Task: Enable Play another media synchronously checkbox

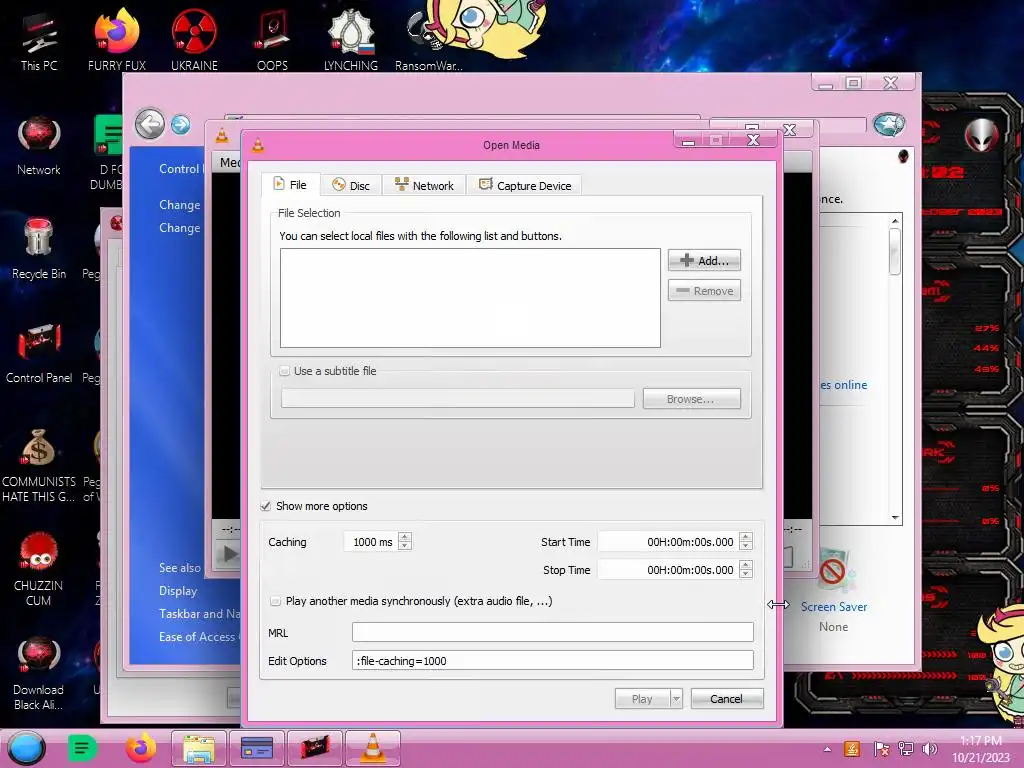Action: click(276, 601)
